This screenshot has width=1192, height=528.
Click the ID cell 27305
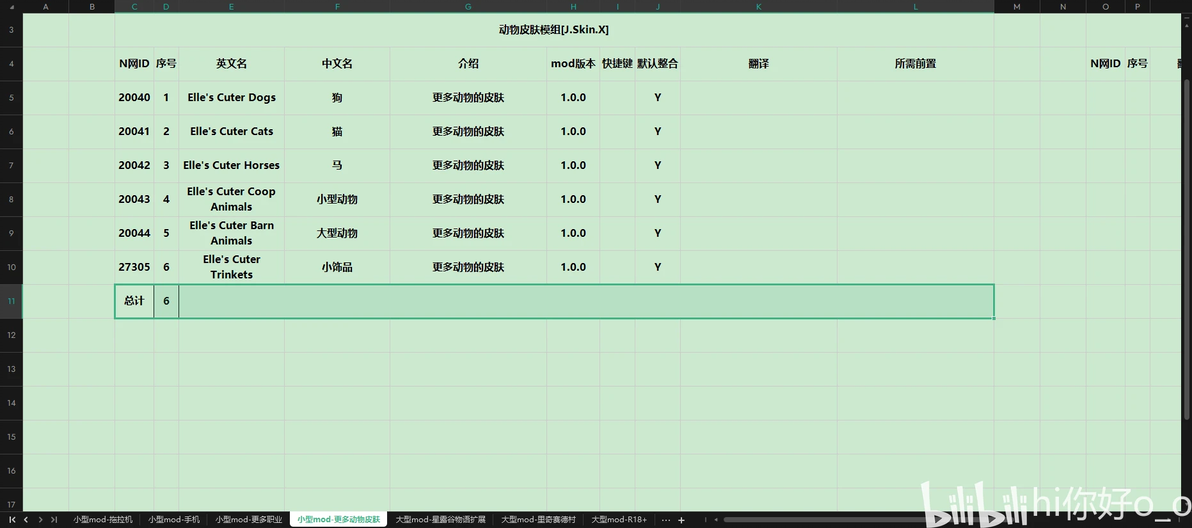(x=134, y=267)
